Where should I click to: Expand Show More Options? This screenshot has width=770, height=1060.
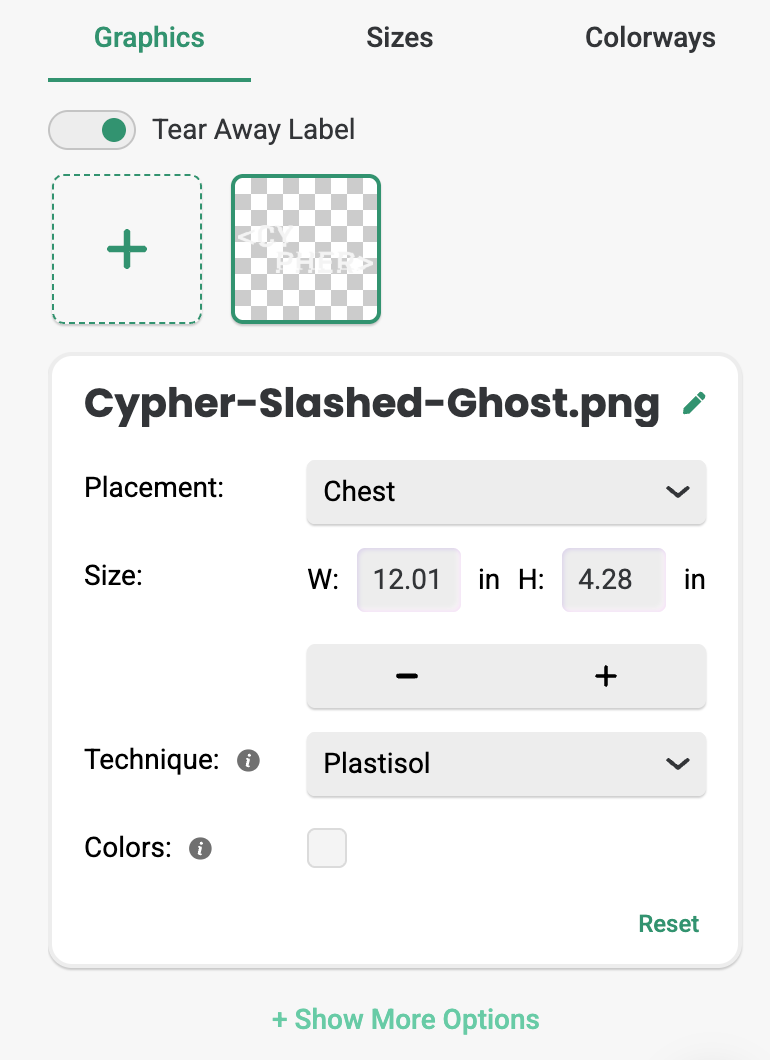coord(405,1020)
